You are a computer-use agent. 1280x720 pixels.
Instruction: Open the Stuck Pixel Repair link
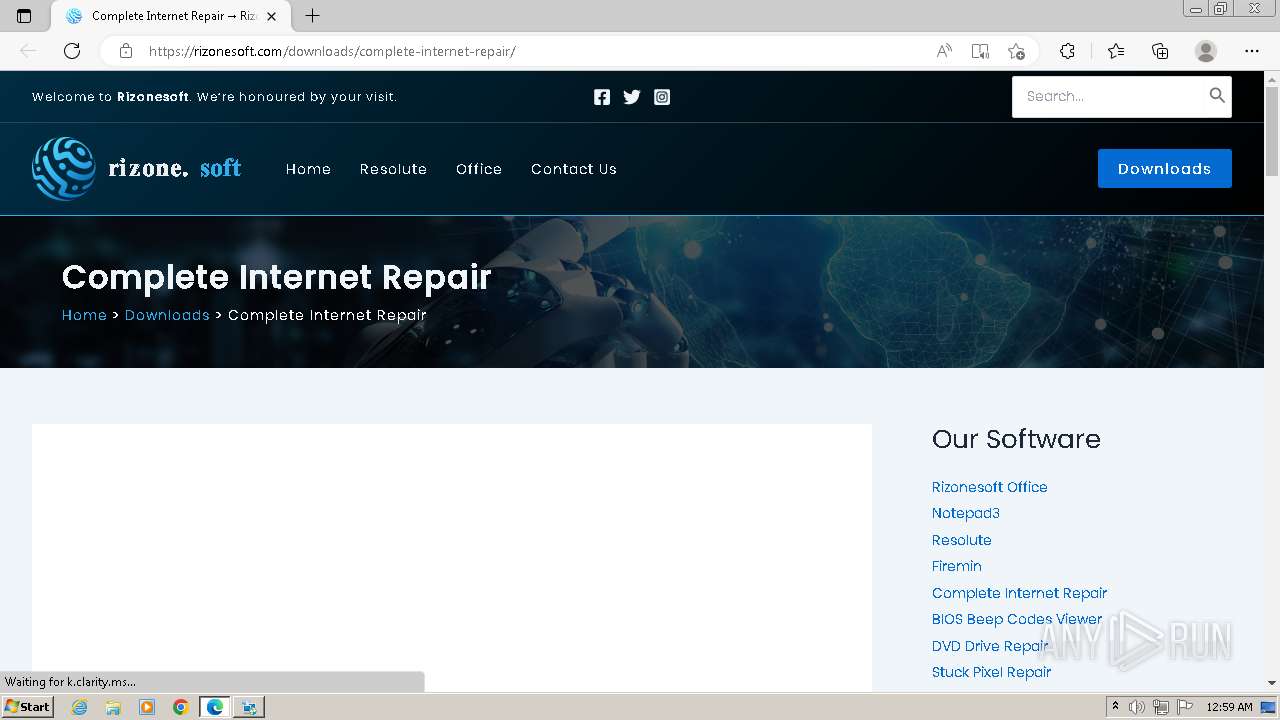pos(991,672)
